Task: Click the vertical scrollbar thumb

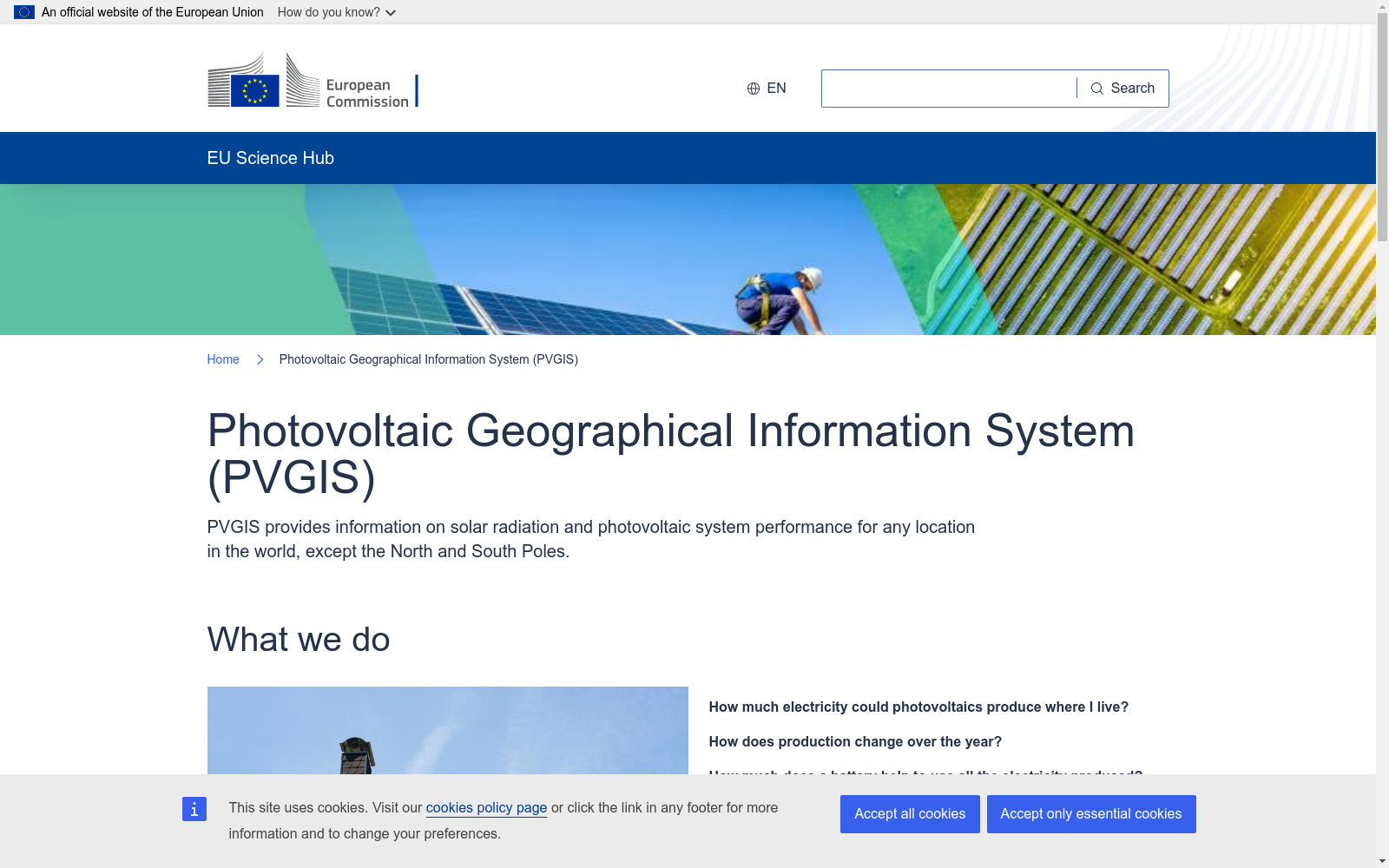Action: [1382, 127]
